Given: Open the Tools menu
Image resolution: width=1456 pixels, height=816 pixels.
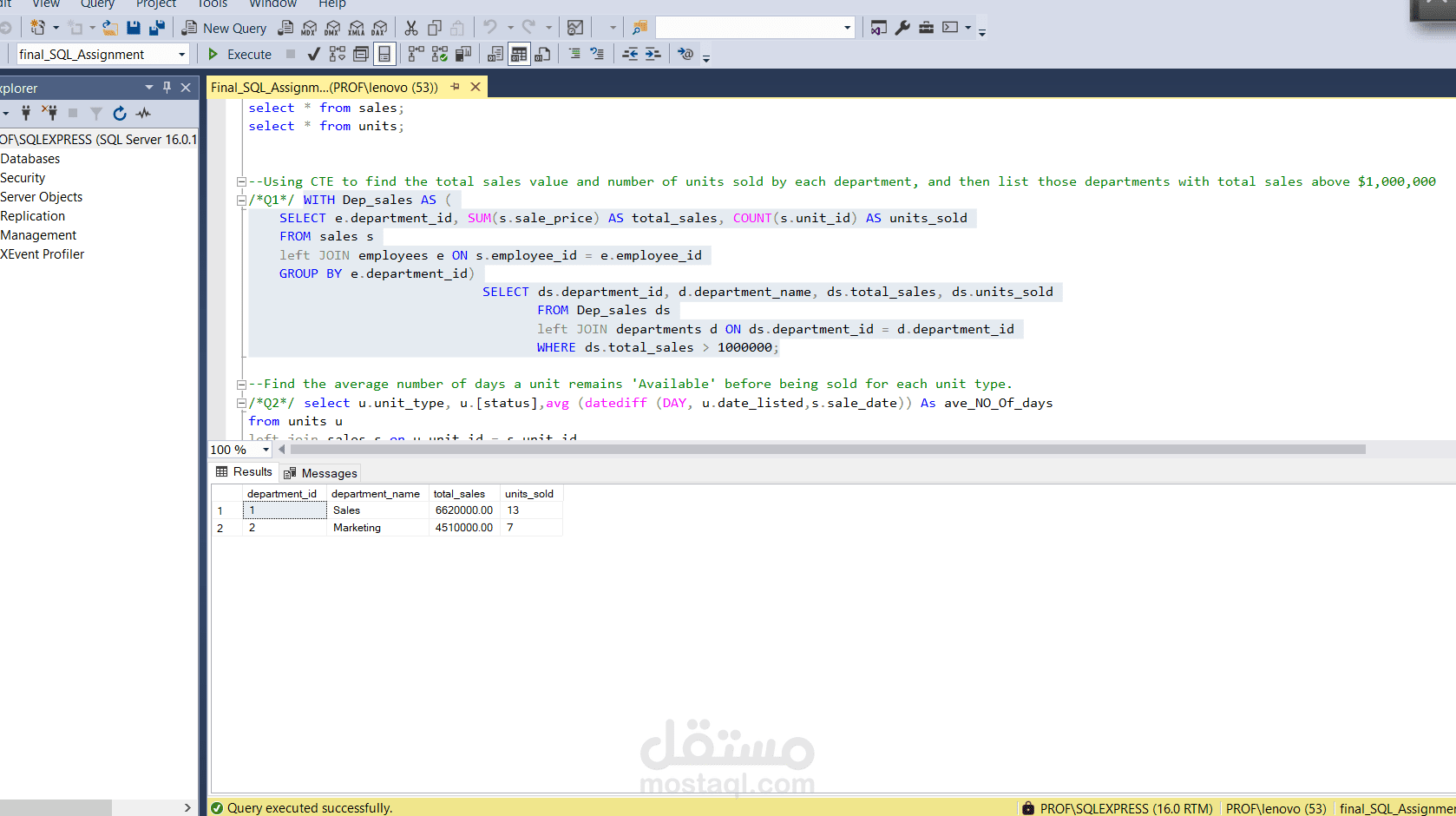Looking at the screenshot, I should coord(213,4).
